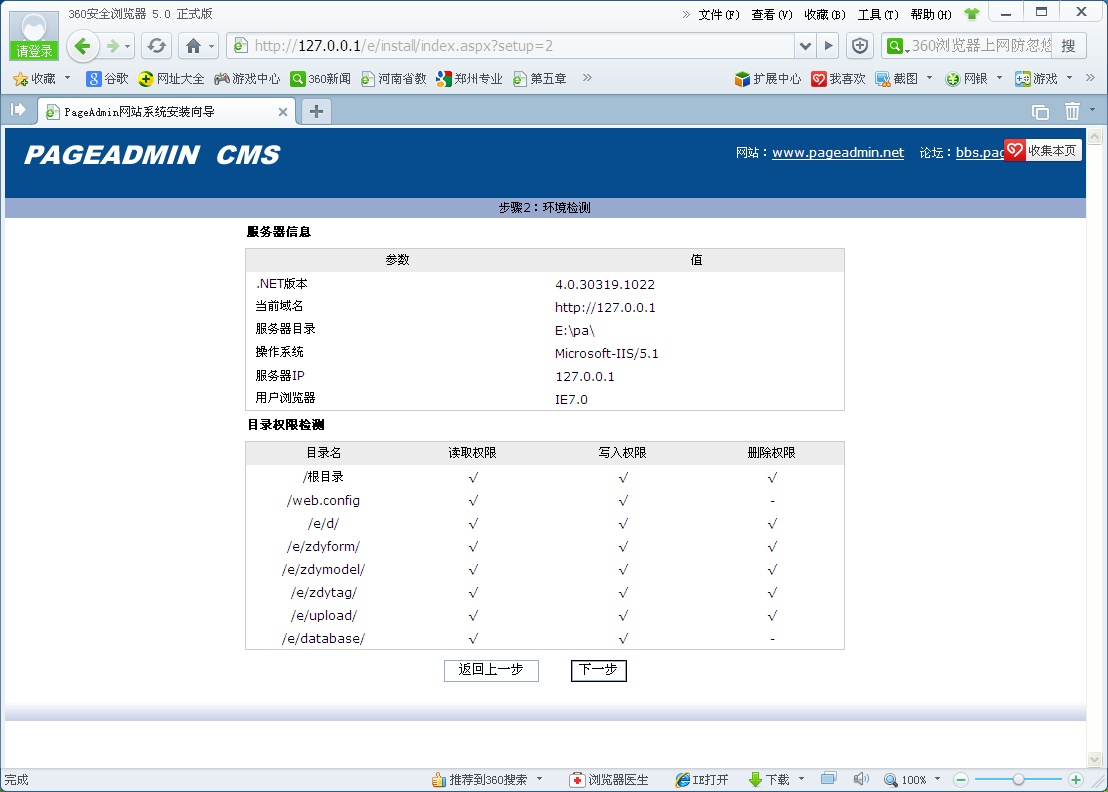This screenshot has height=792, width=1108.
Task: Open the 扩展中心 extension center
Action: click(768, 78)
